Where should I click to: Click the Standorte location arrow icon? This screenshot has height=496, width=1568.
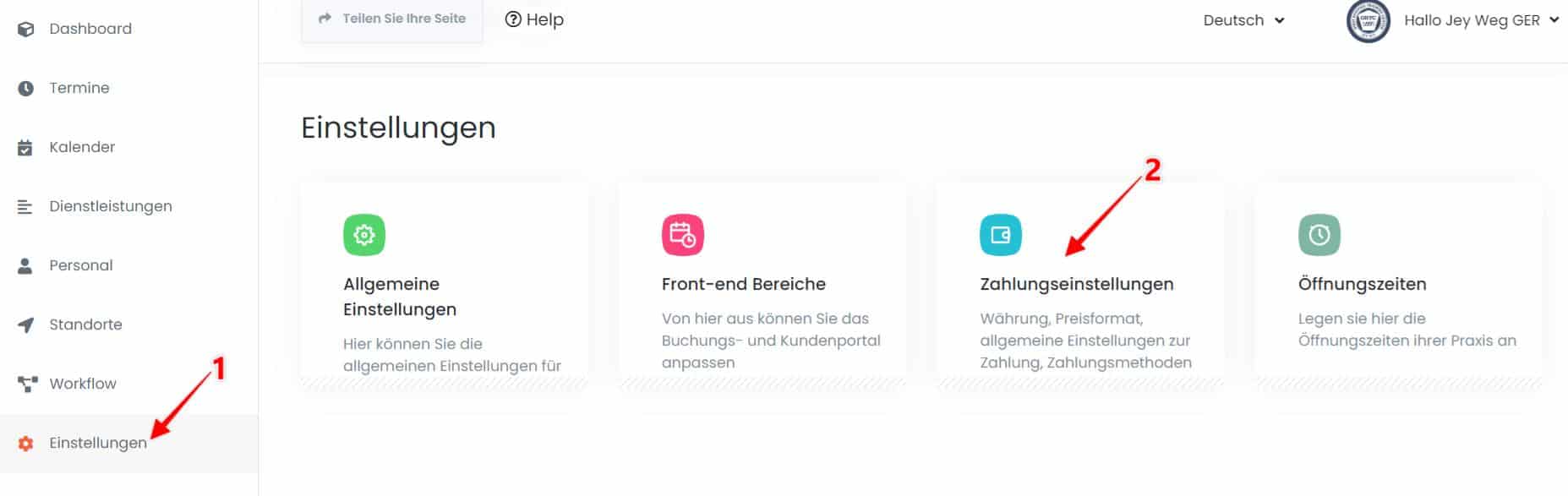click(x=25, y=324)
